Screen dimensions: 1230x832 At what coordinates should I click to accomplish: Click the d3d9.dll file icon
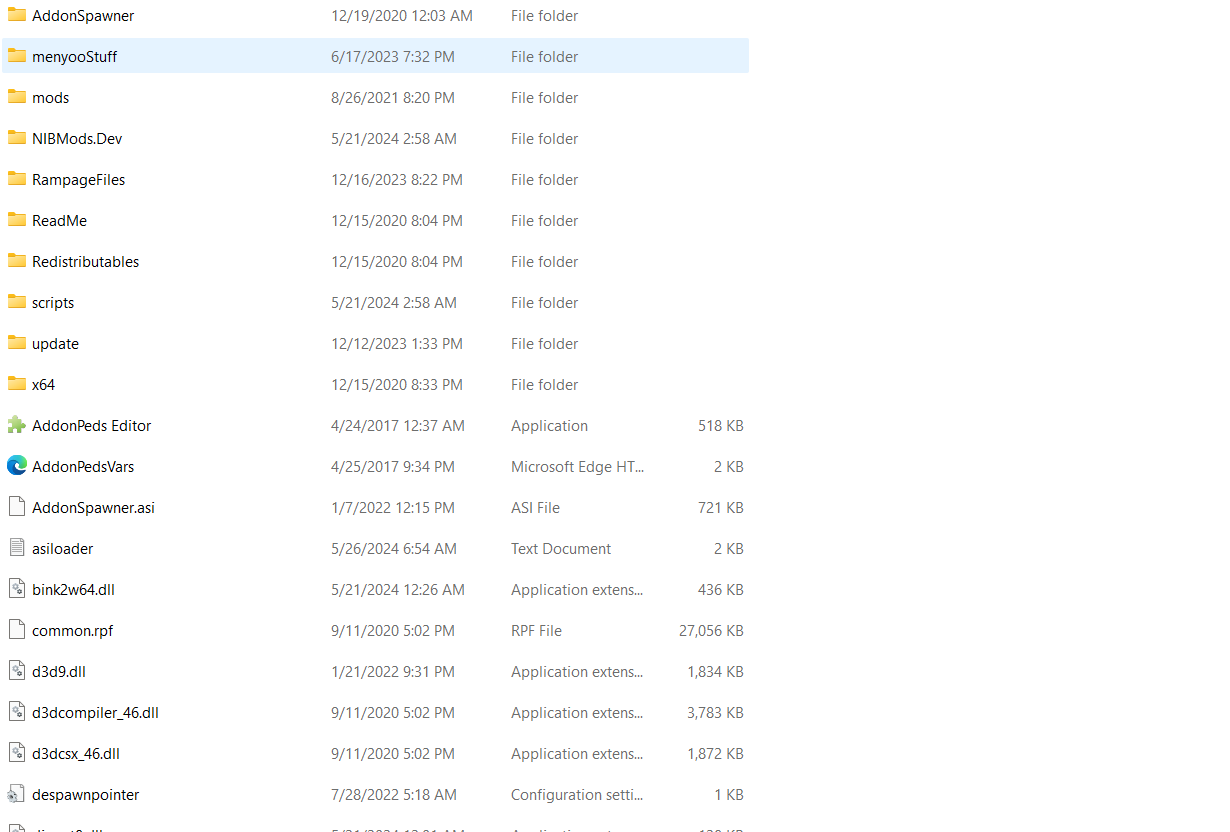16,671
